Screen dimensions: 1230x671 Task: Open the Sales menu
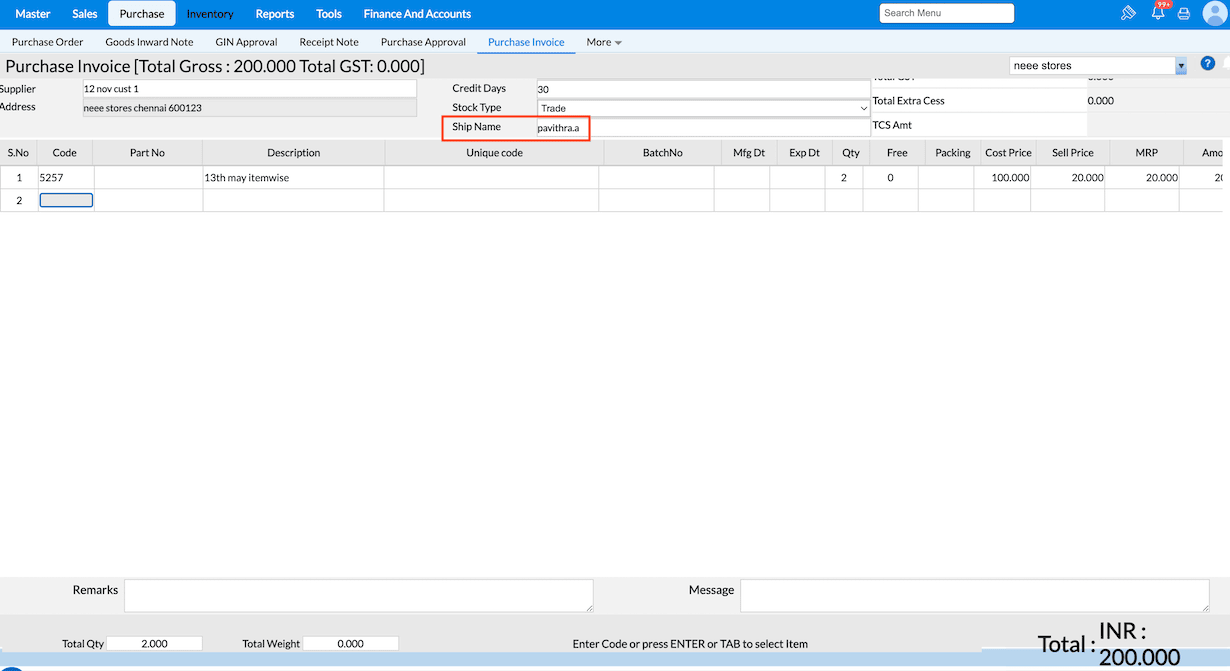click(85, 14)
